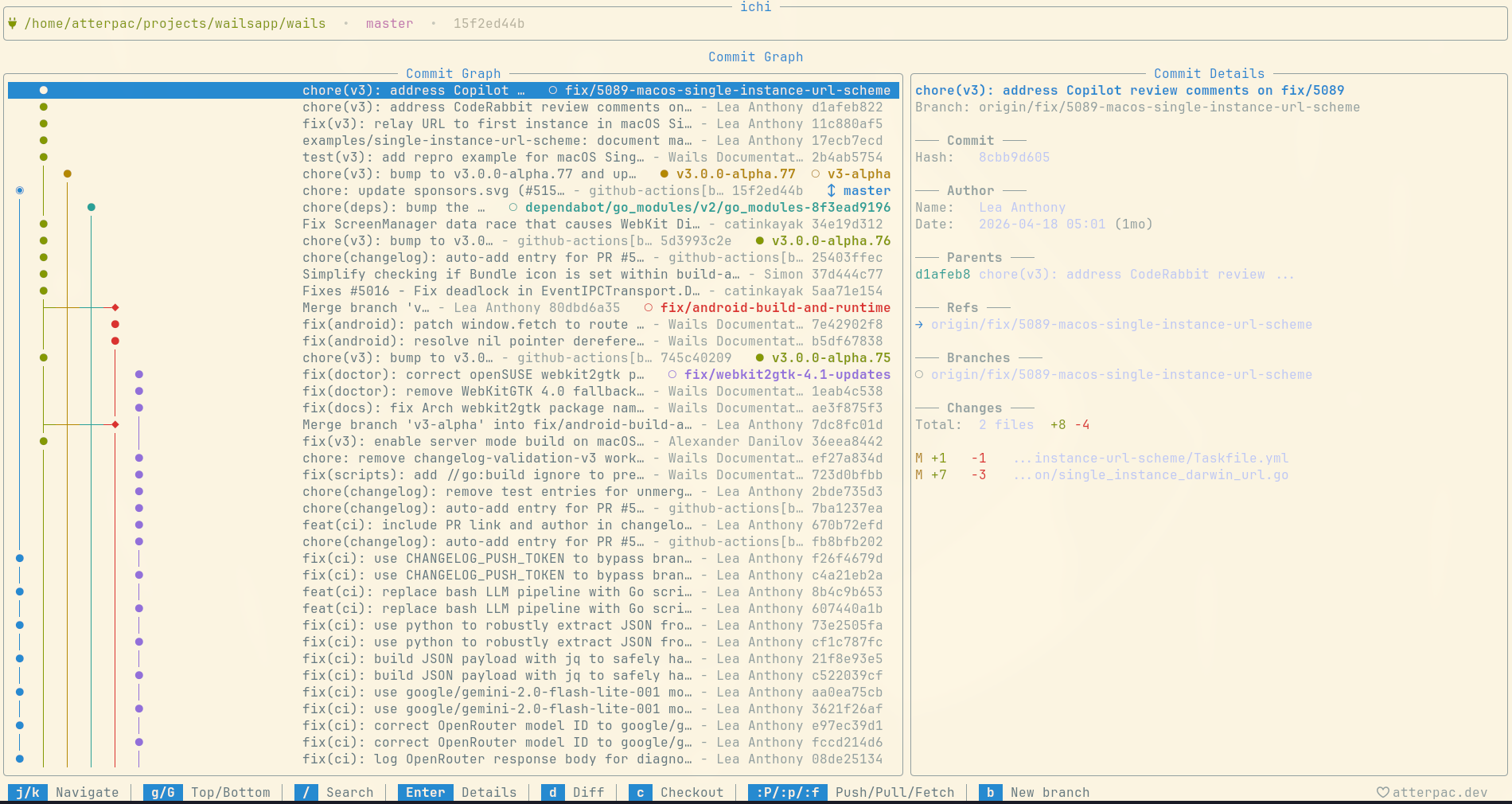Click the 15f2ed44b hash in the header
Image resolution: width=1512 pixels, height=804 pixels.
[x=489, y=23]
